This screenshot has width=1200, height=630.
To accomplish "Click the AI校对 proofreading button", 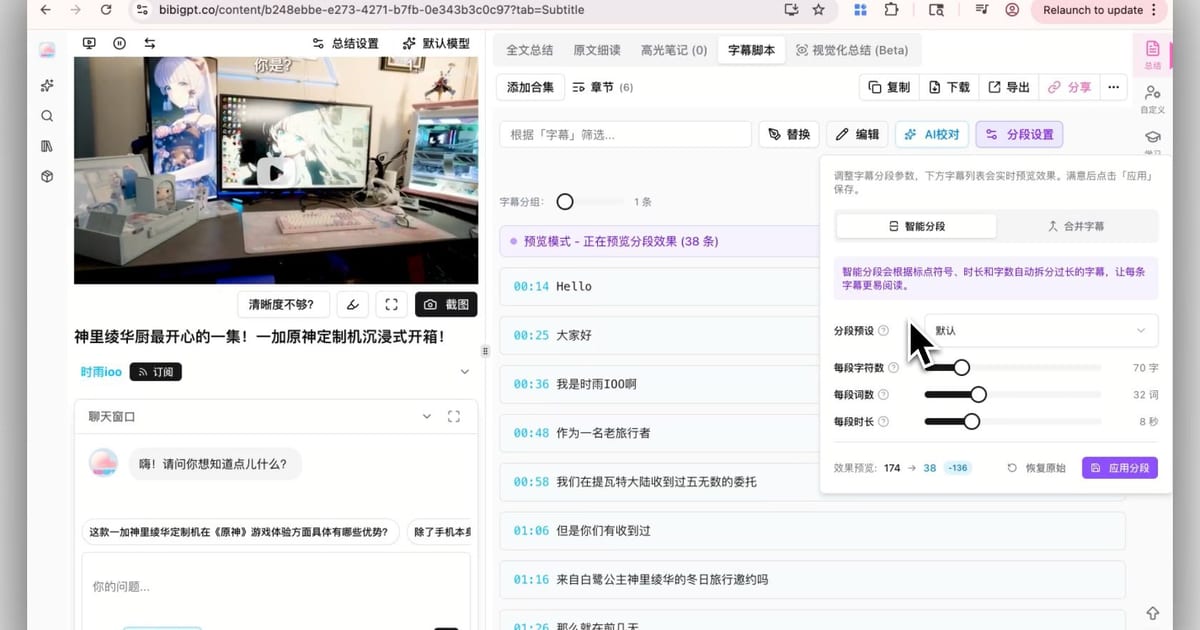I will 931,134.
